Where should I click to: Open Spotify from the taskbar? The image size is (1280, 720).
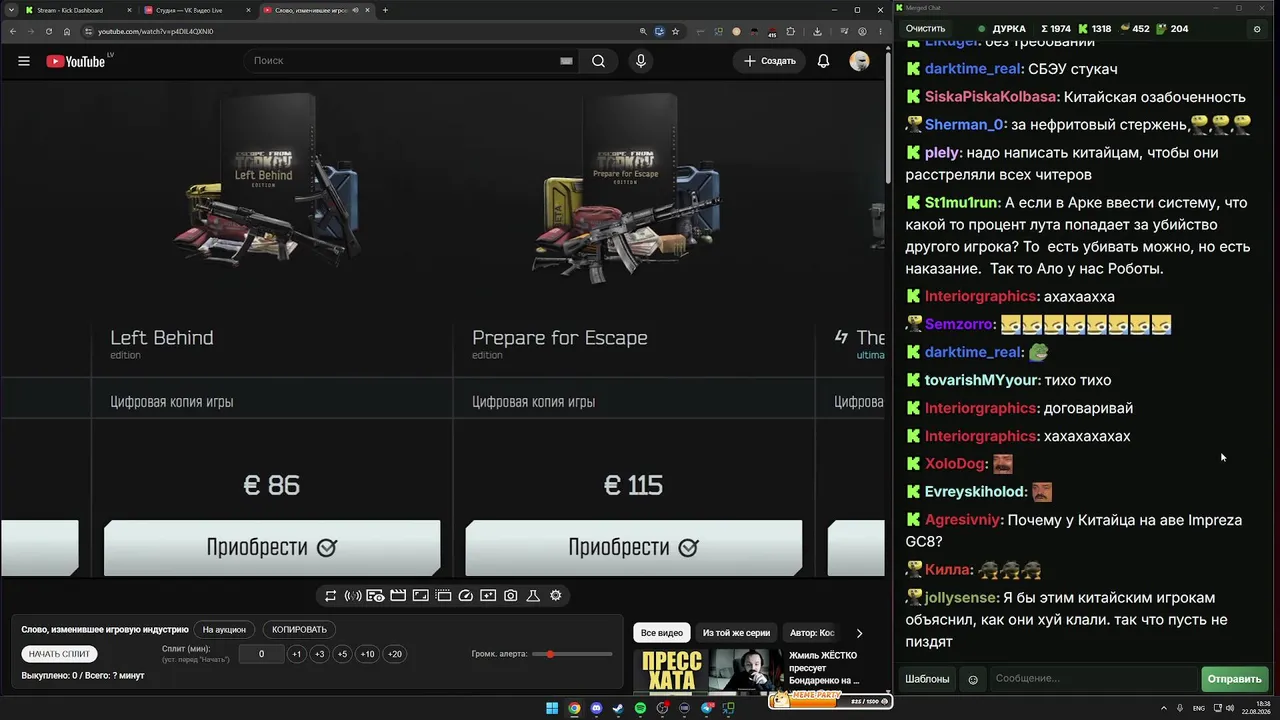point(640,708)
